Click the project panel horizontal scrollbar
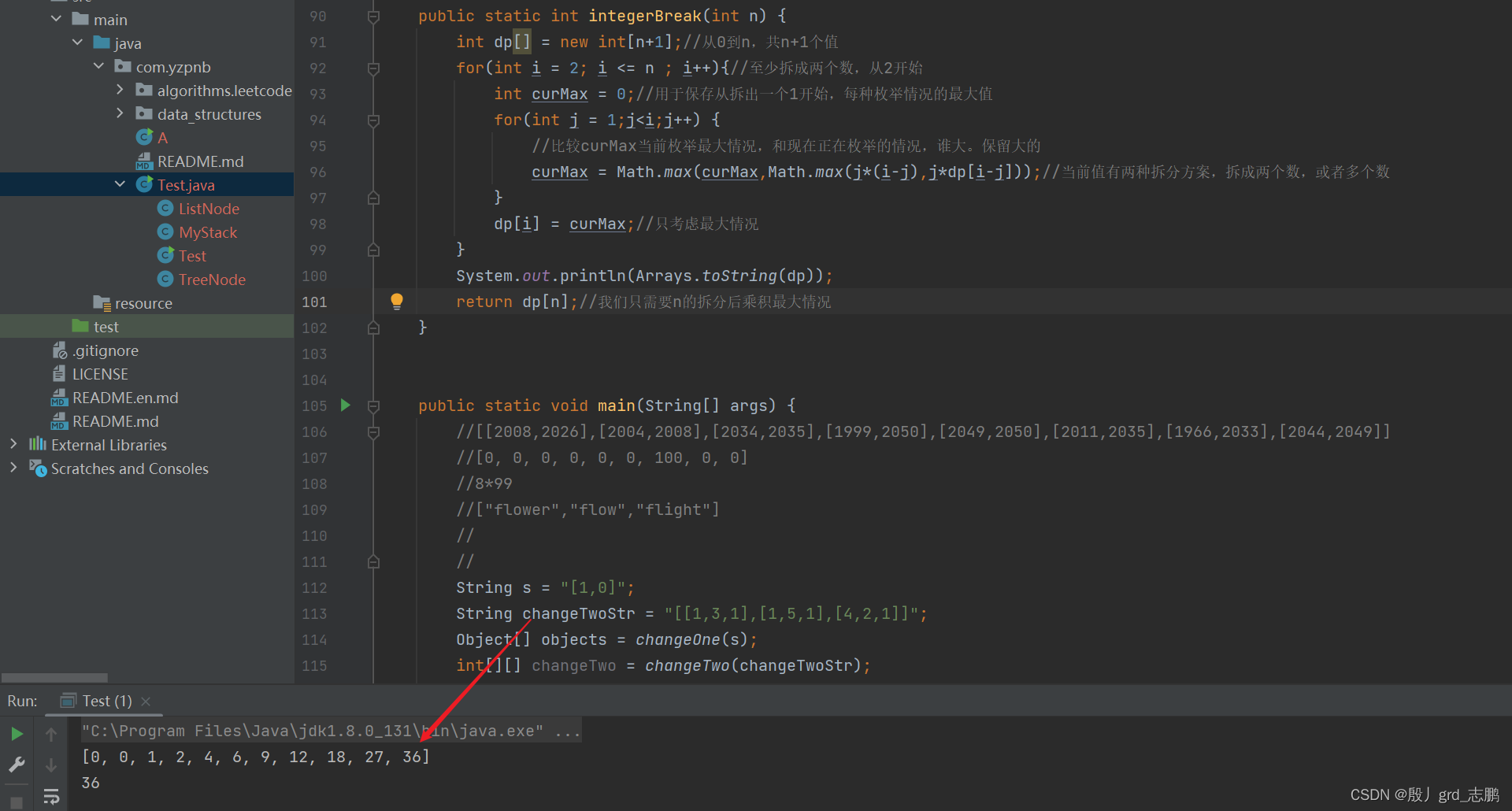Screen dimensions: 1512x811 (x=54, y=677)
